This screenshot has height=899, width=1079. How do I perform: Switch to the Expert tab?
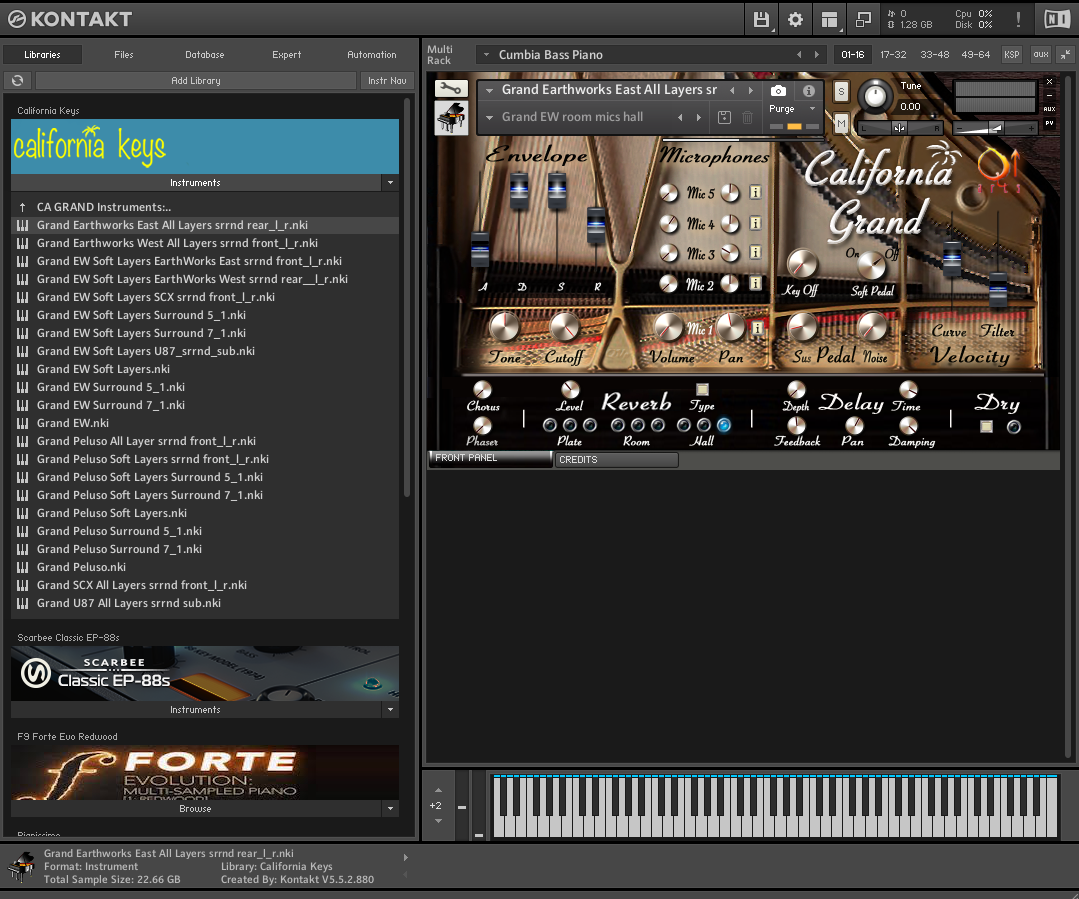click(286, 54)
